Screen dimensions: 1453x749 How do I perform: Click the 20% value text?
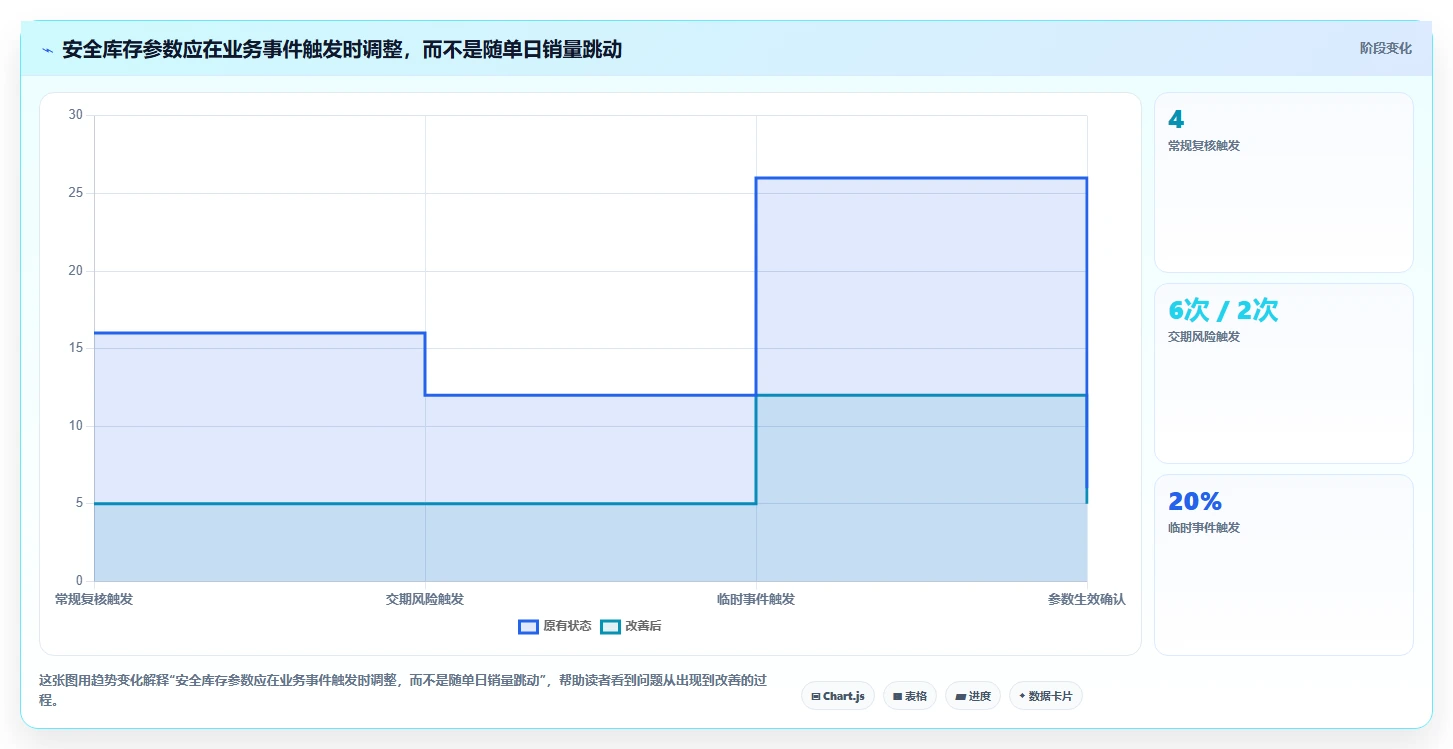click(x=1195, y=502)
